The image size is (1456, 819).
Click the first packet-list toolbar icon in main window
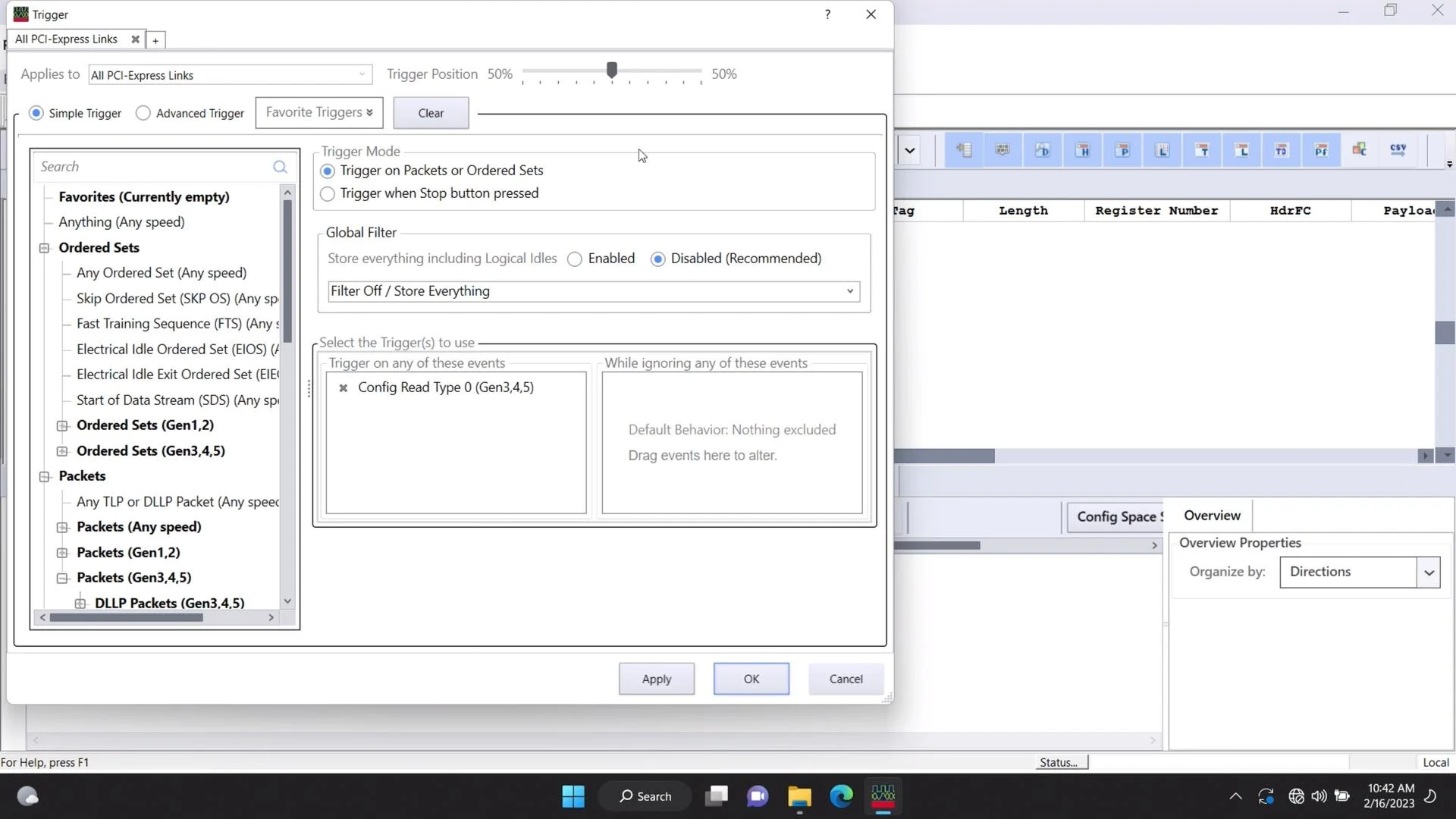click(x=964, y=150)
